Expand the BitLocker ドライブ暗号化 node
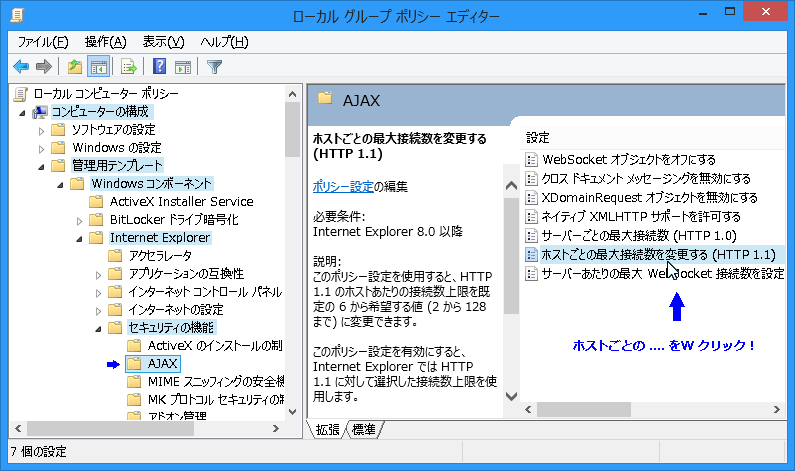 79,221
